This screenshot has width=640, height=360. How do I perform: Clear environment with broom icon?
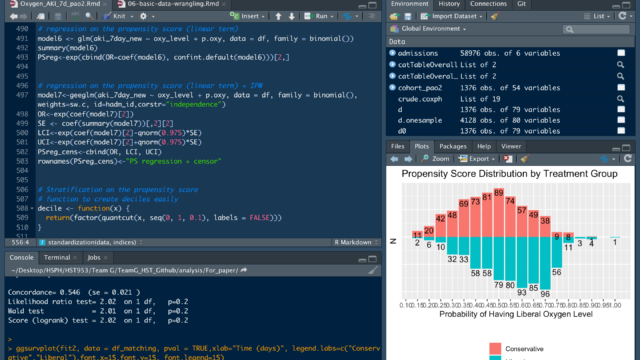(495, 16)
